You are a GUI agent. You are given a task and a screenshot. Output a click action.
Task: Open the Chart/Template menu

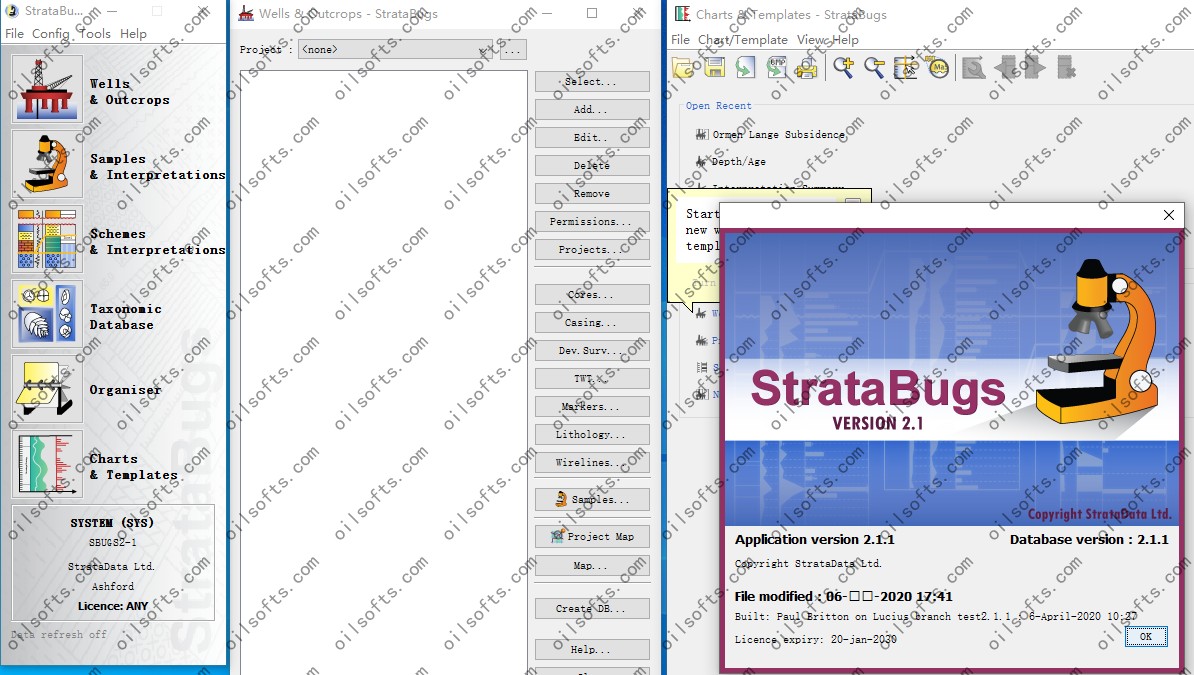(743, 40)
